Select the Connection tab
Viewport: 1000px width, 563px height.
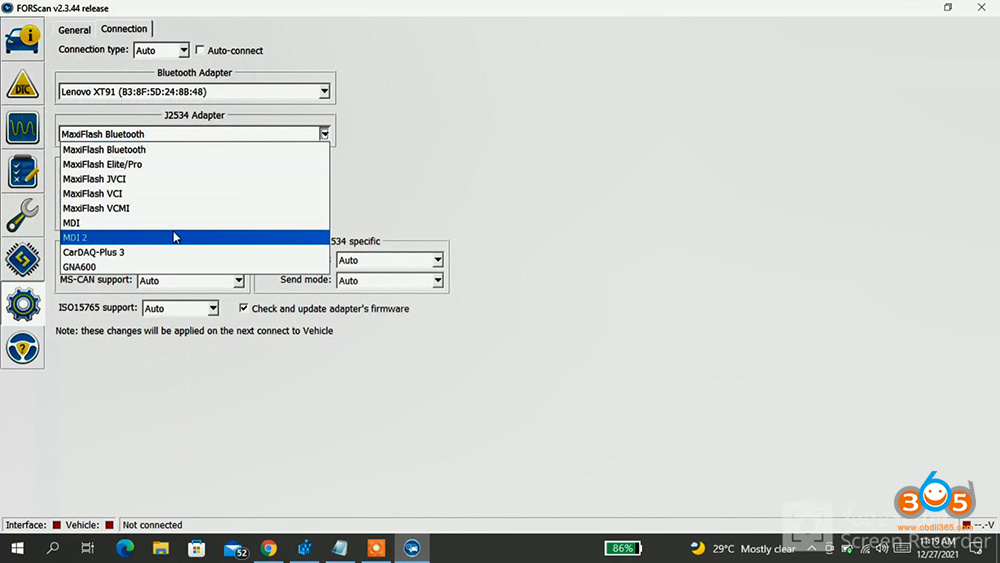(x=124, y=29)
